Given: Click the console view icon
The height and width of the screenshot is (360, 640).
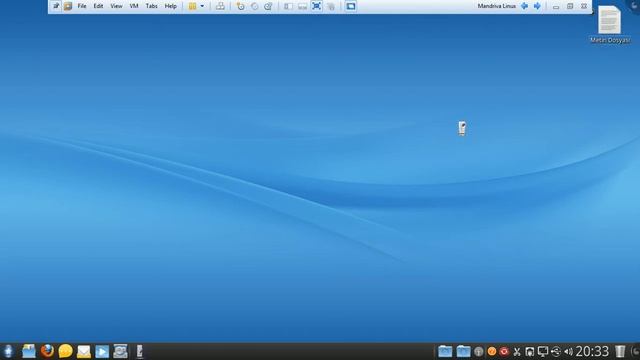Looking at the screenshot, I should (x=351, y=6).
